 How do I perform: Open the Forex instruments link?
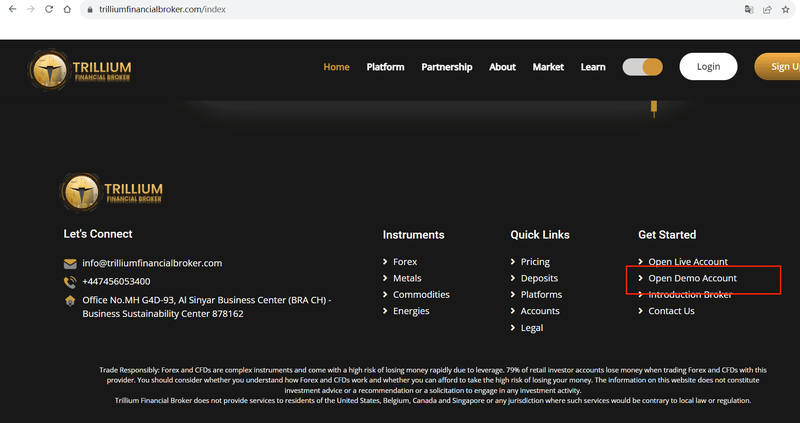pos(405,262)
